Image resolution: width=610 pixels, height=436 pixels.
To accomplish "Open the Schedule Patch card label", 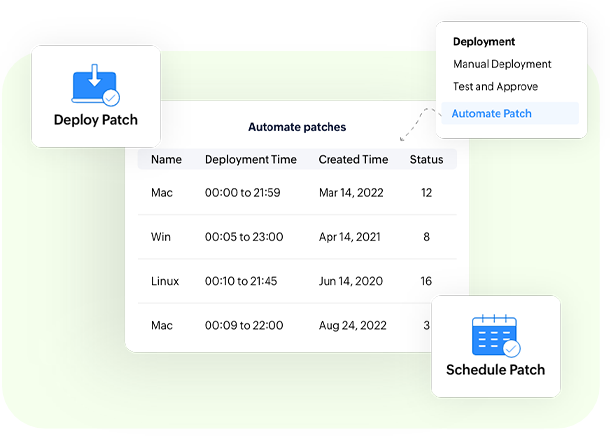I will 496,370.
